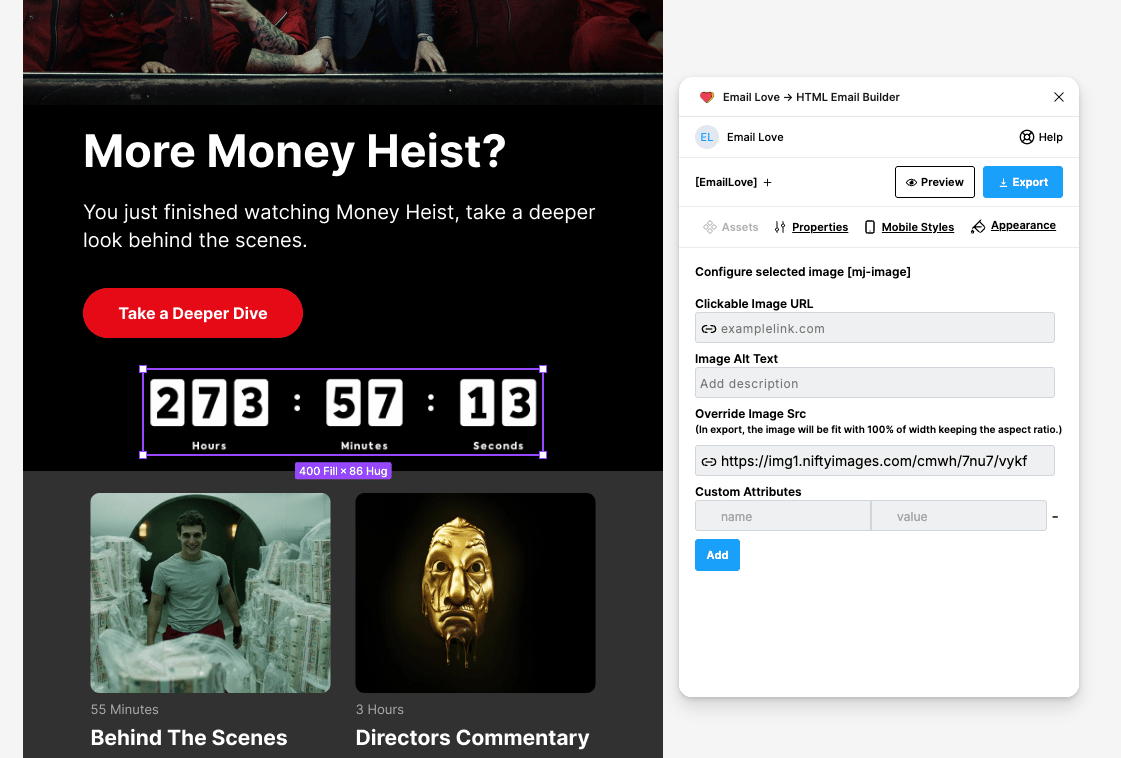The height and width of the screenshot is (758, 1121).
Task: Remove custom attribute with minus button
Action: pos(1055,516)
